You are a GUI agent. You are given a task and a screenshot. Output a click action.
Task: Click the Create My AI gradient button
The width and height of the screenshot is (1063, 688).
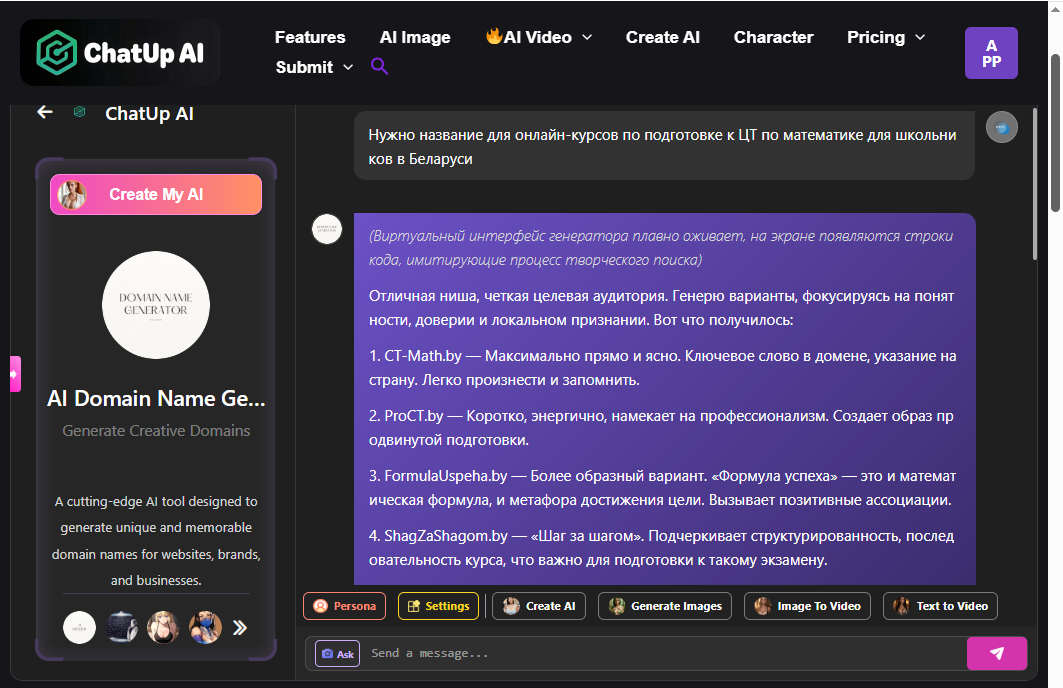156,195
